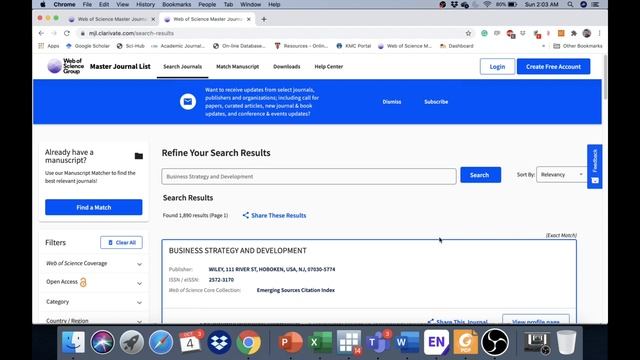Image resolution: width=640 pixels, height=360 pixels.
Task: Open Dropbox from the dock
Action: [219, 342]
